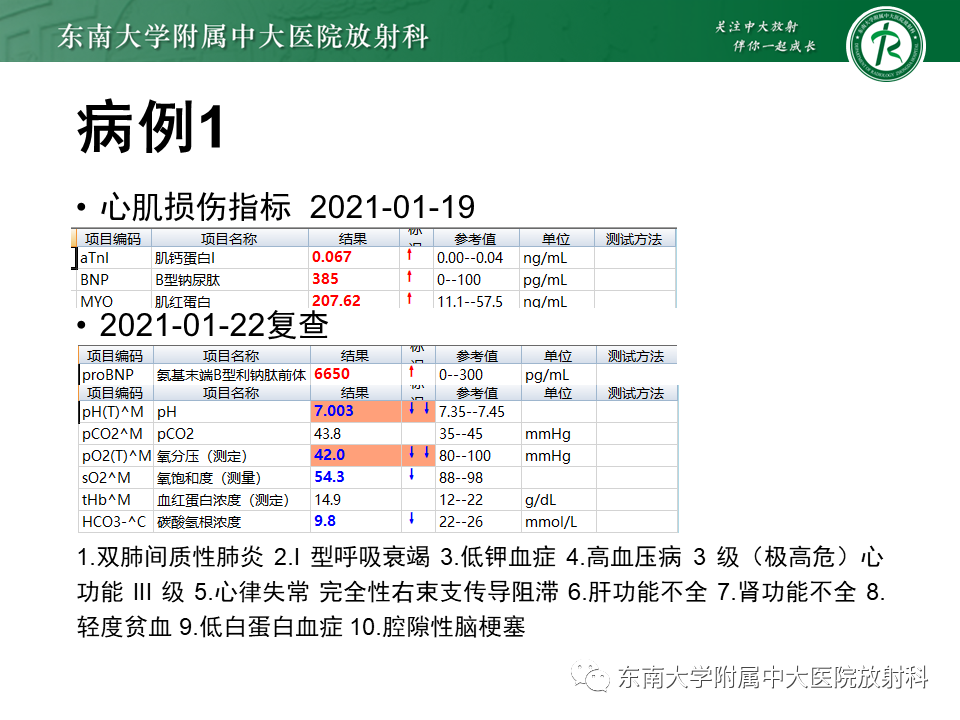The height and width of the screenshot is (720, 960).
Task: Click red up arrow in aTnI row
Action: (x=410, y=255)
